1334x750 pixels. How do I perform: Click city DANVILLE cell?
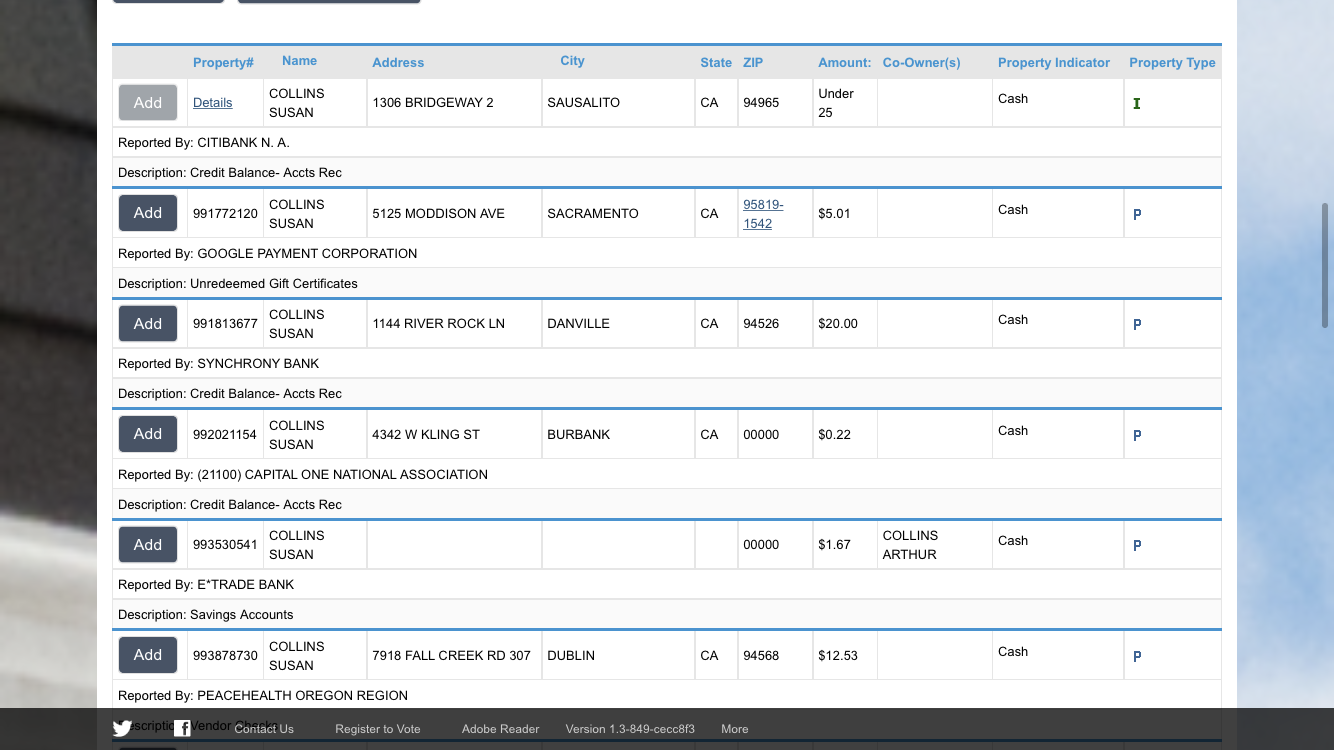point(618,323)
